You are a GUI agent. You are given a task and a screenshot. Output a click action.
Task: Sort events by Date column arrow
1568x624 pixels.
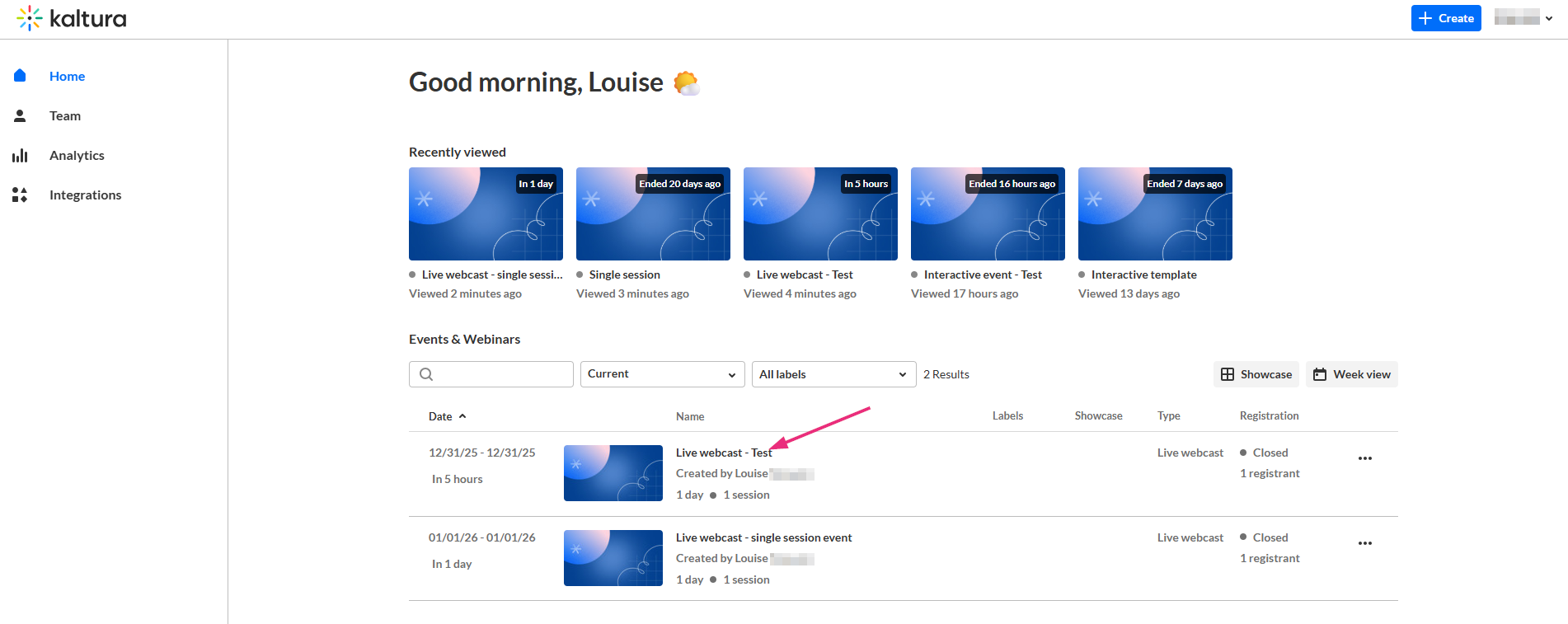tap(462, 416)
